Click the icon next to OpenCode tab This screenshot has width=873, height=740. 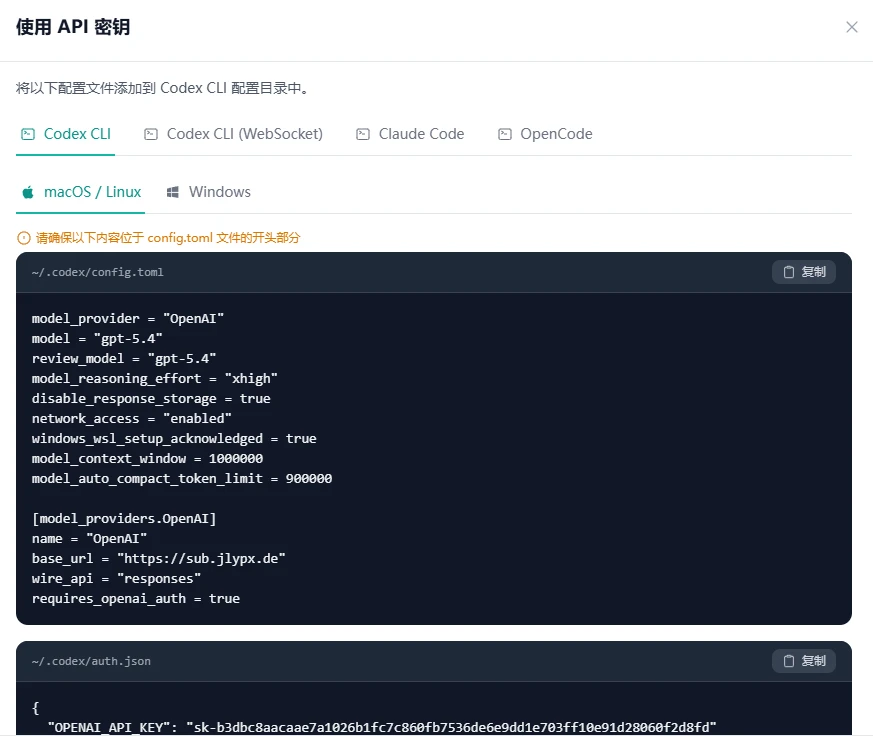tap(505, 133)
